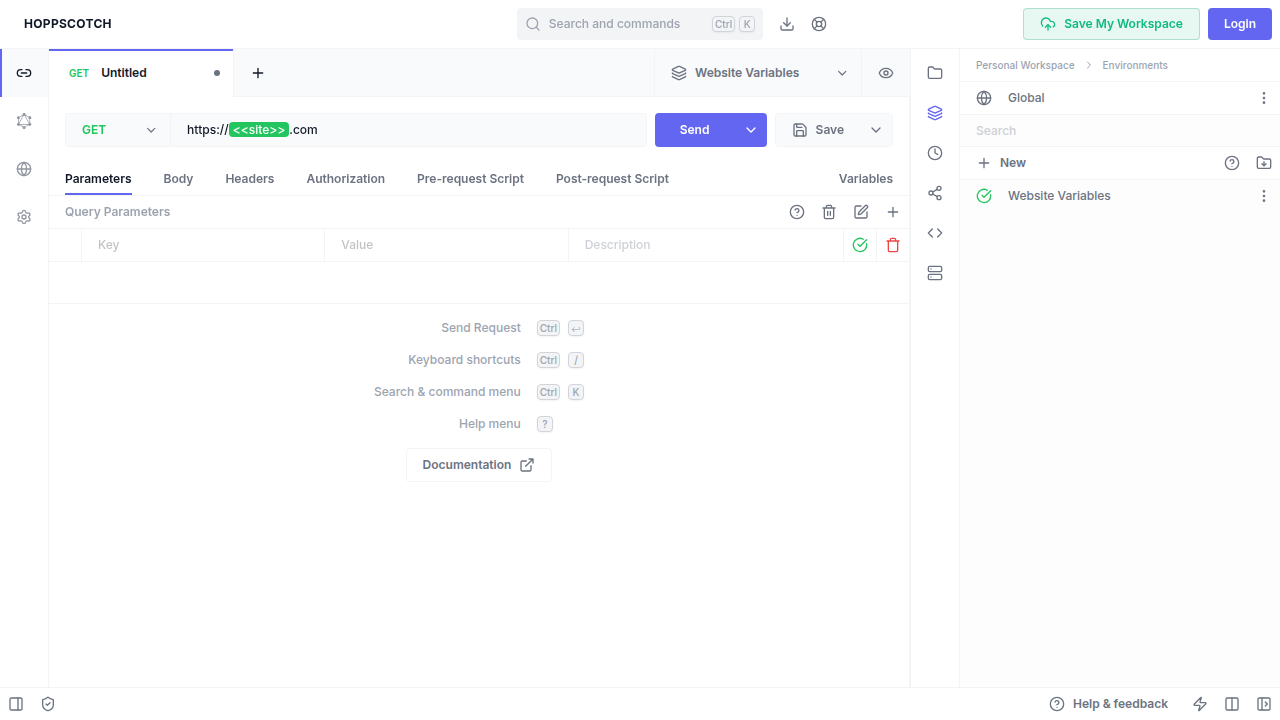Open Shared requests icon in right rail
Viewport: 1280px width, 720px height.
[x=935, y=193]
